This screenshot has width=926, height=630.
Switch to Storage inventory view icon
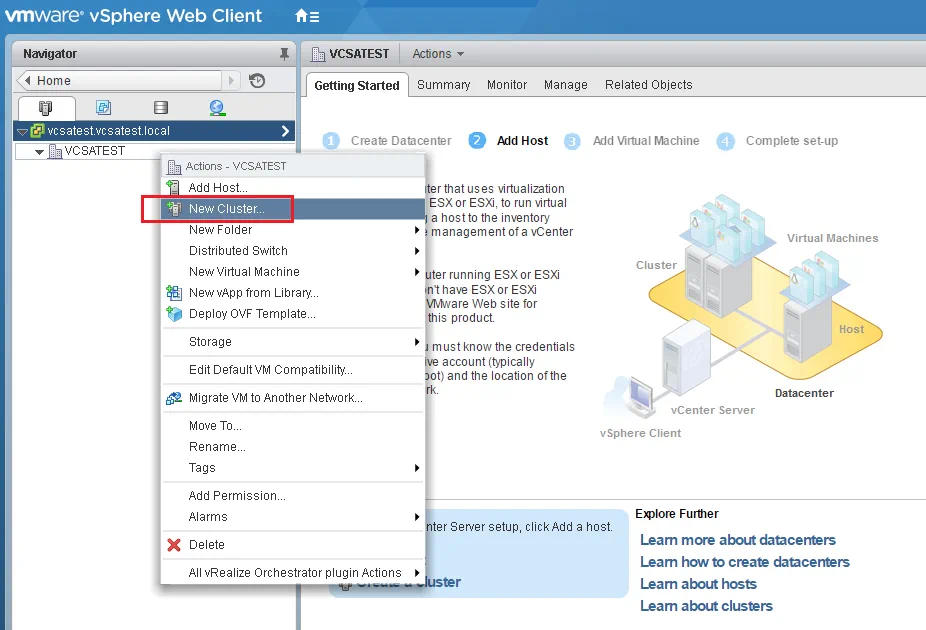click(160, 108)
